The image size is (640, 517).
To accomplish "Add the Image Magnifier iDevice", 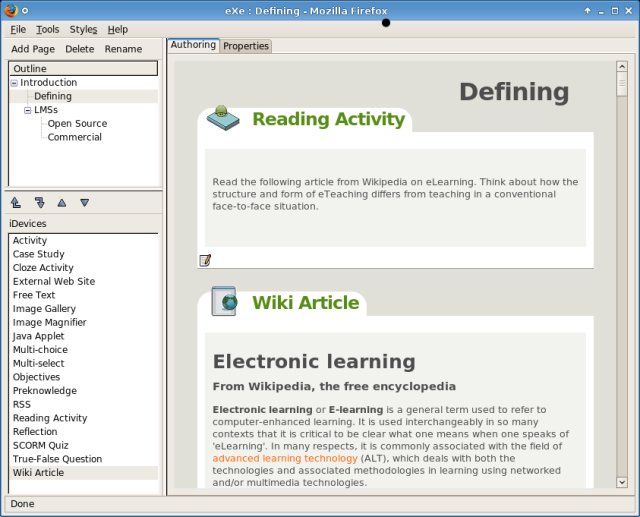I will pos(83,322).
